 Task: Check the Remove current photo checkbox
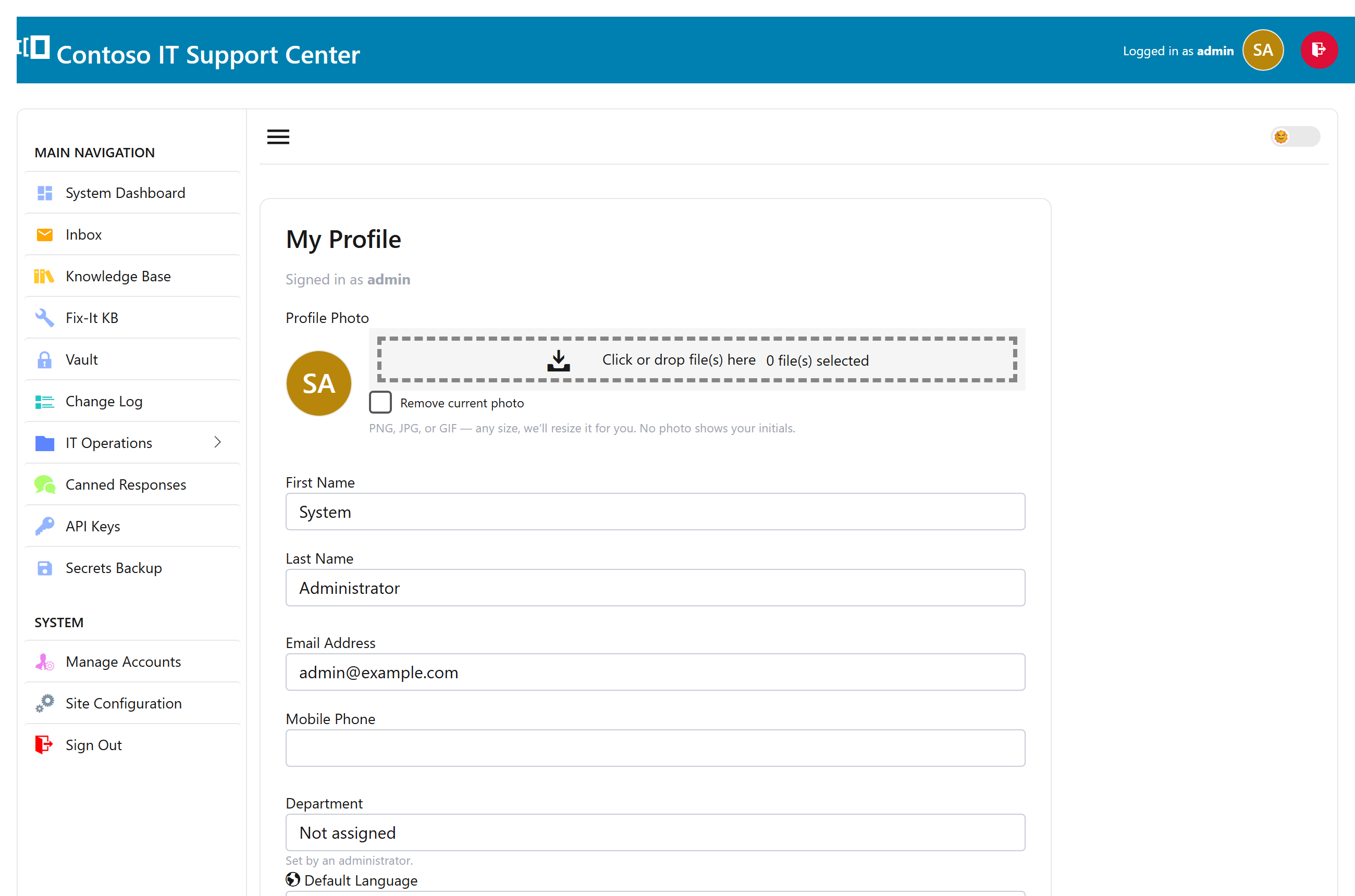pyautogui.click(x=380, y=402)
